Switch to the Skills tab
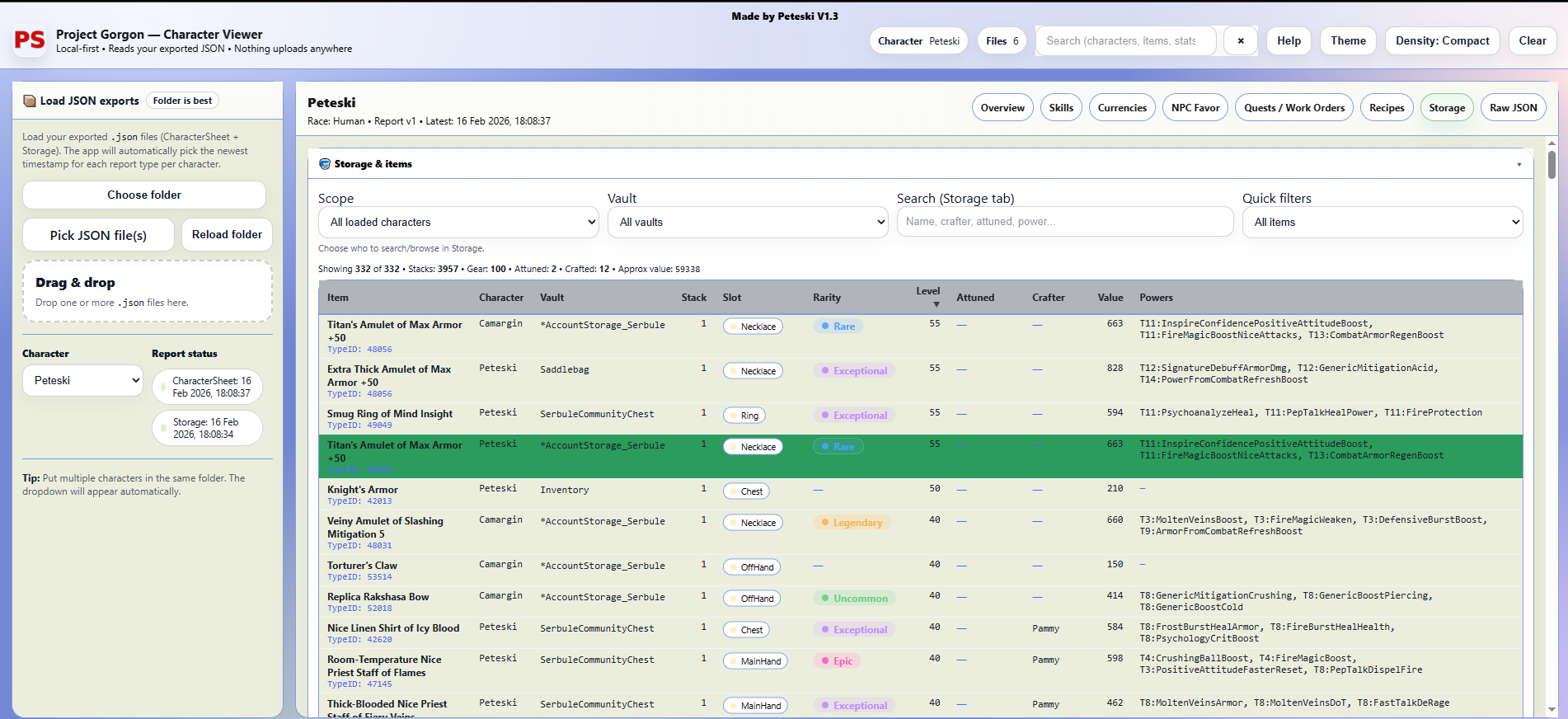This screenshot has width=1568, height=719. [x=1061, y=108]
